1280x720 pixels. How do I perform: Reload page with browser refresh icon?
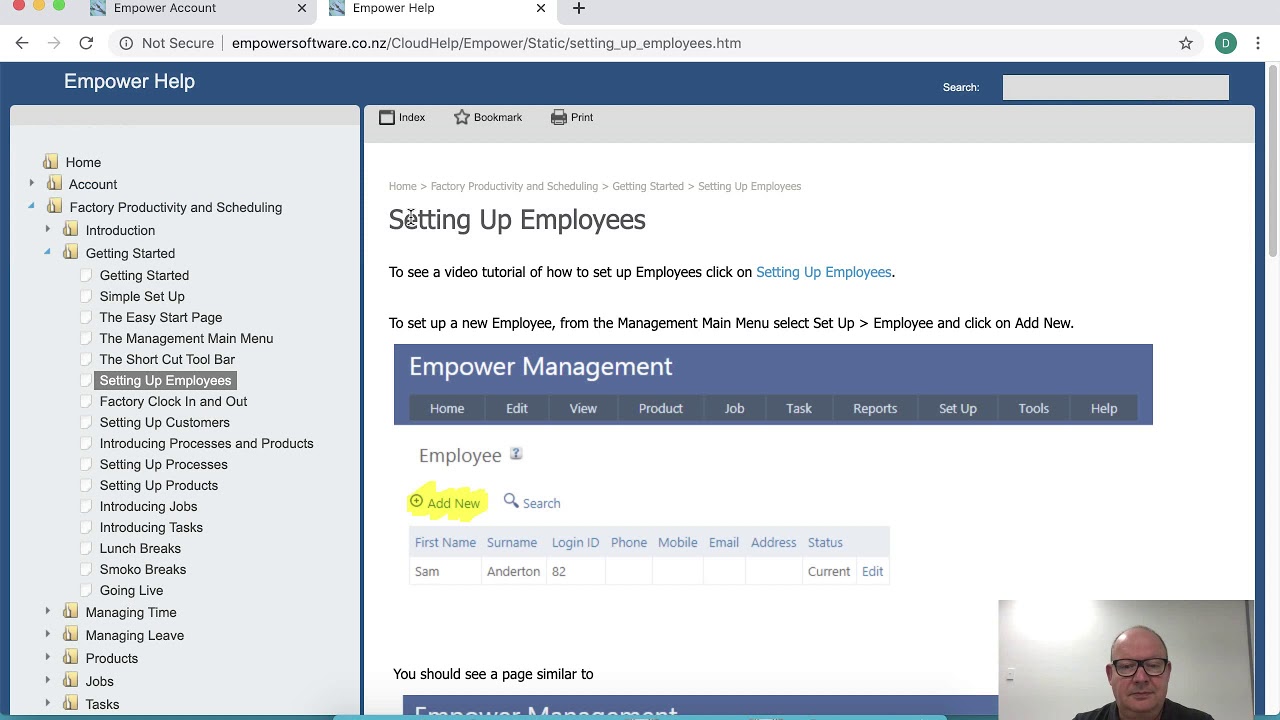[86, 43]
